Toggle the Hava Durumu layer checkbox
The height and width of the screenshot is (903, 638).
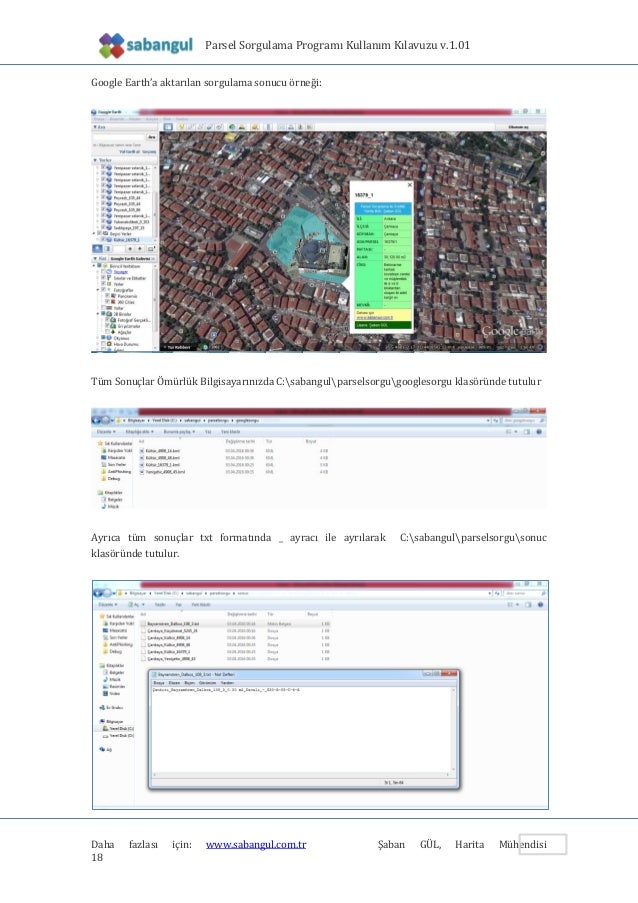[x=104, y=344]
